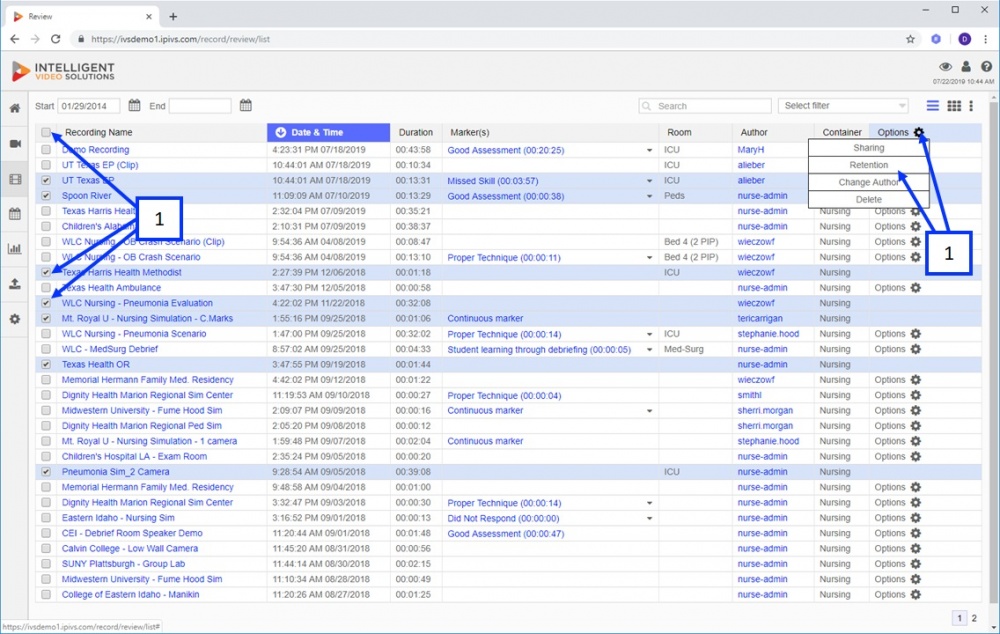Open the calendar schedule sidebar icon

15,214
